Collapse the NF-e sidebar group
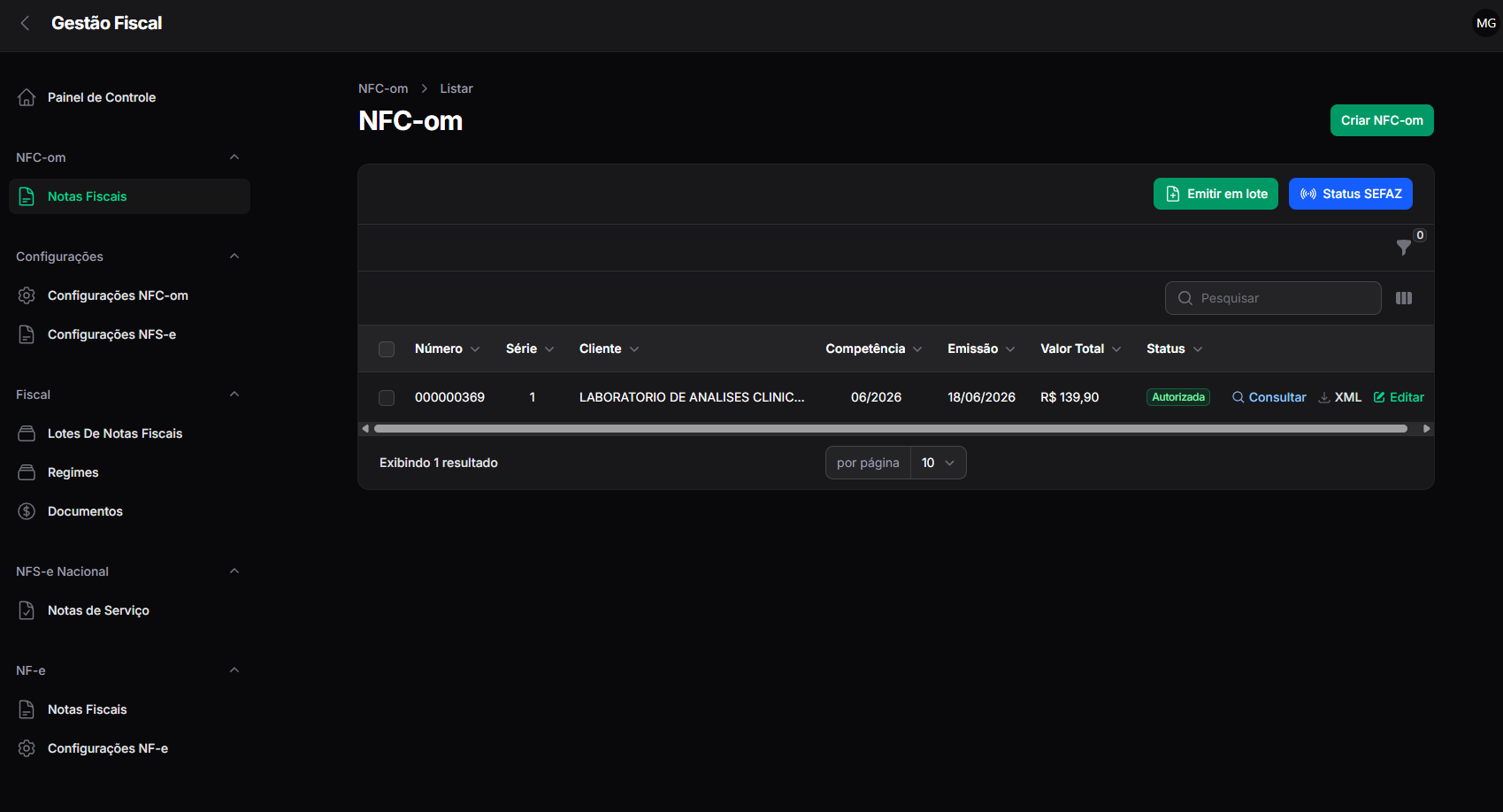This screenshot has width=1503, height=812. [234, 670]
